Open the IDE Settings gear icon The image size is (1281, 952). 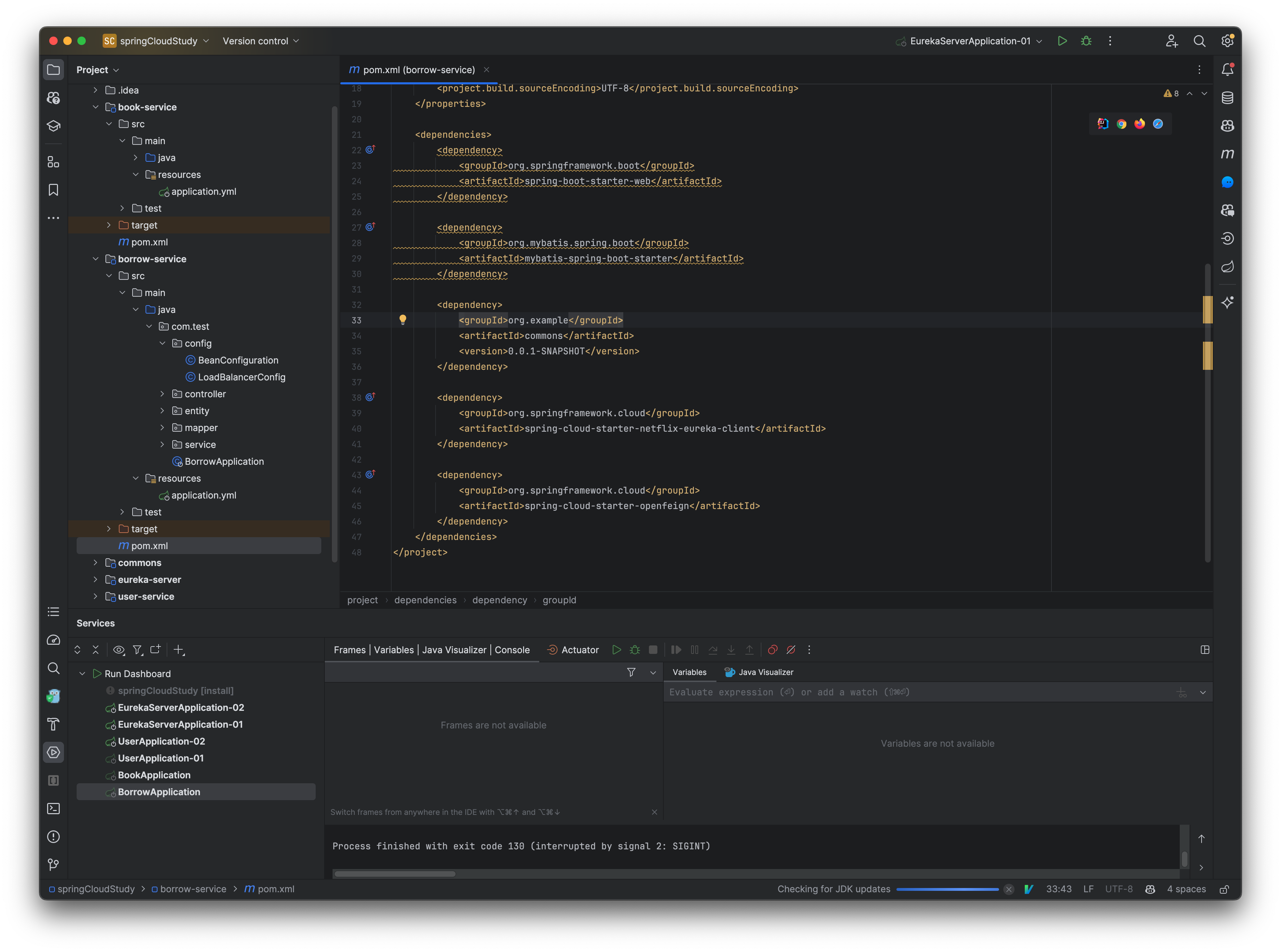tap(1227, 41)
